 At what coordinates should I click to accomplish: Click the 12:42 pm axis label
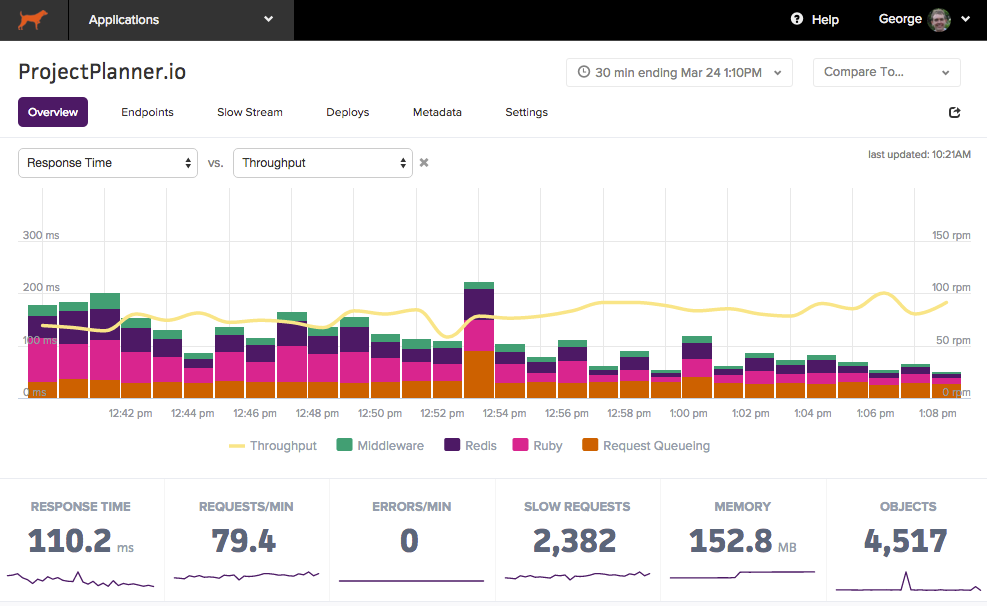[x=130, y=413]
